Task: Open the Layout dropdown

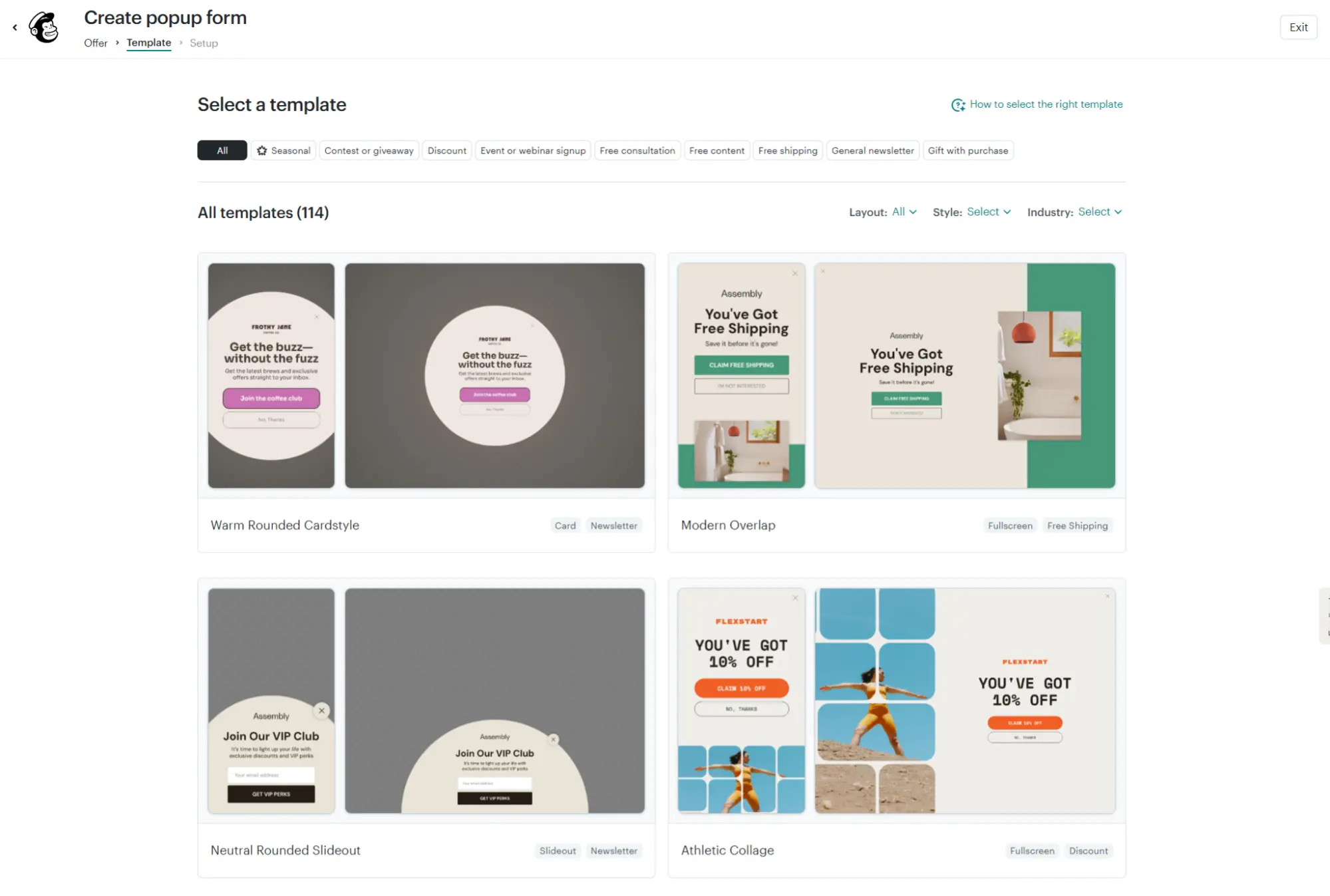Action: coord(904,212)
